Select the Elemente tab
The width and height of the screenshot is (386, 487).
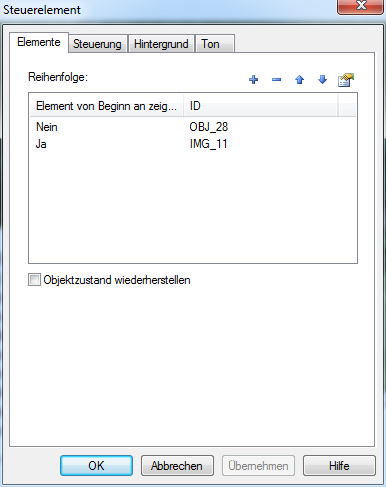pos(39,42)
